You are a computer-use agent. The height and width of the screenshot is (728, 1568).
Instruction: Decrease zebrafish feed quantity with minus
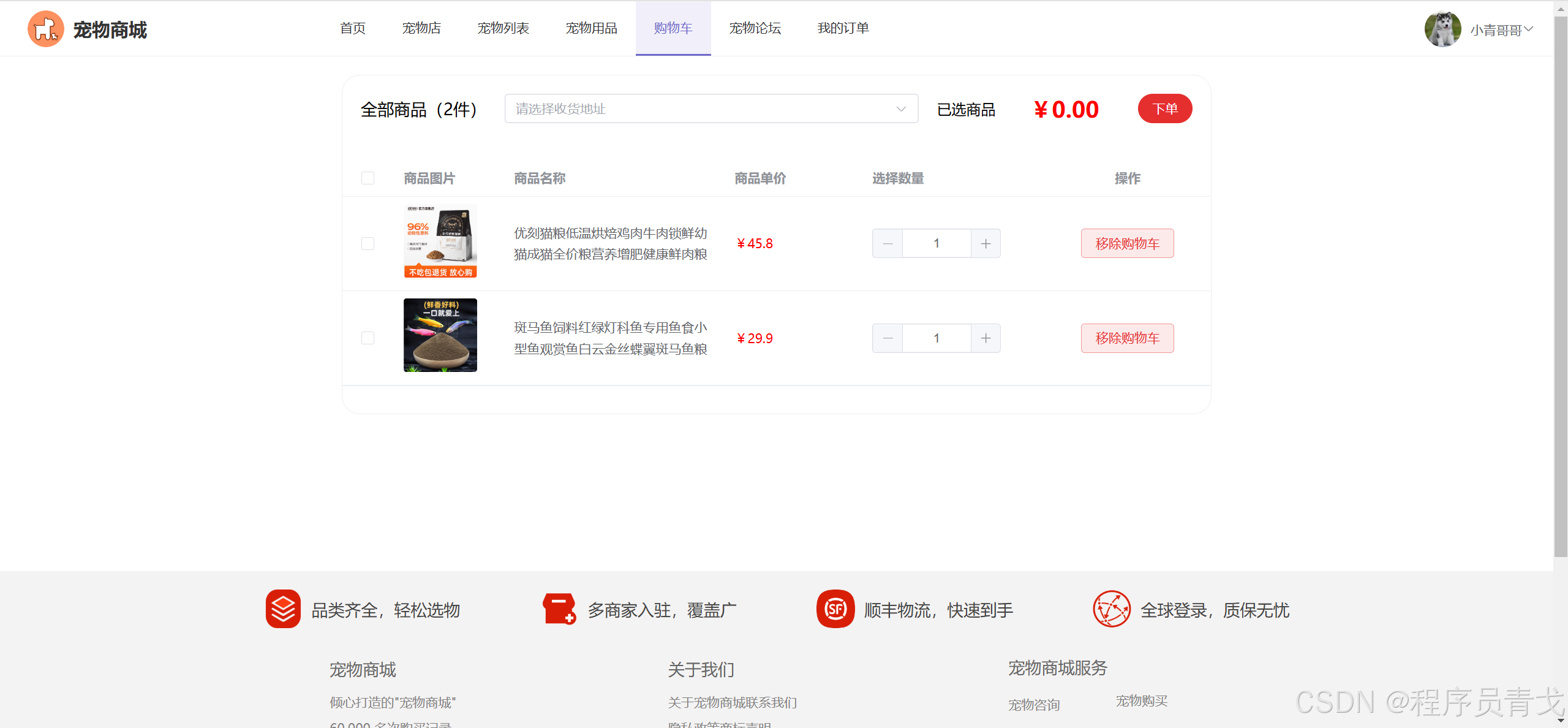(888, 338)
